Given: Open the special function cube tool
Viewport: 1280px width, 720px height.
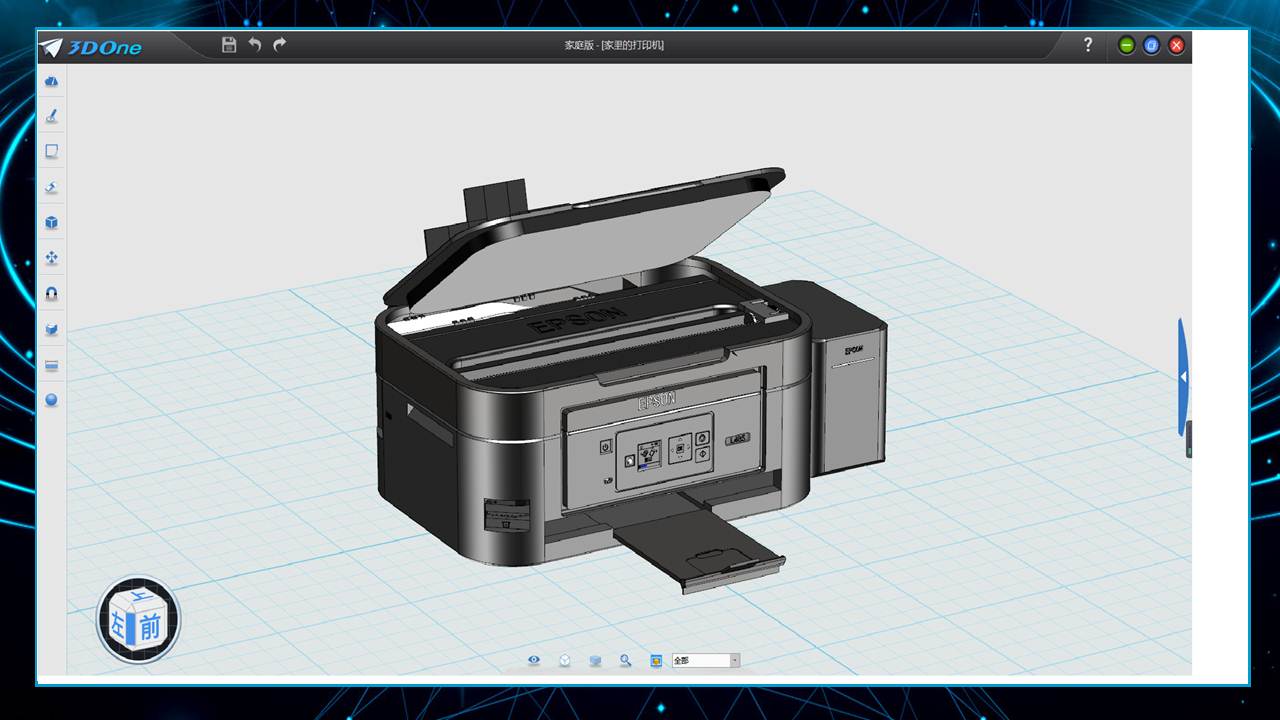Looking at the screenshot, I should (x=52, y=222).
